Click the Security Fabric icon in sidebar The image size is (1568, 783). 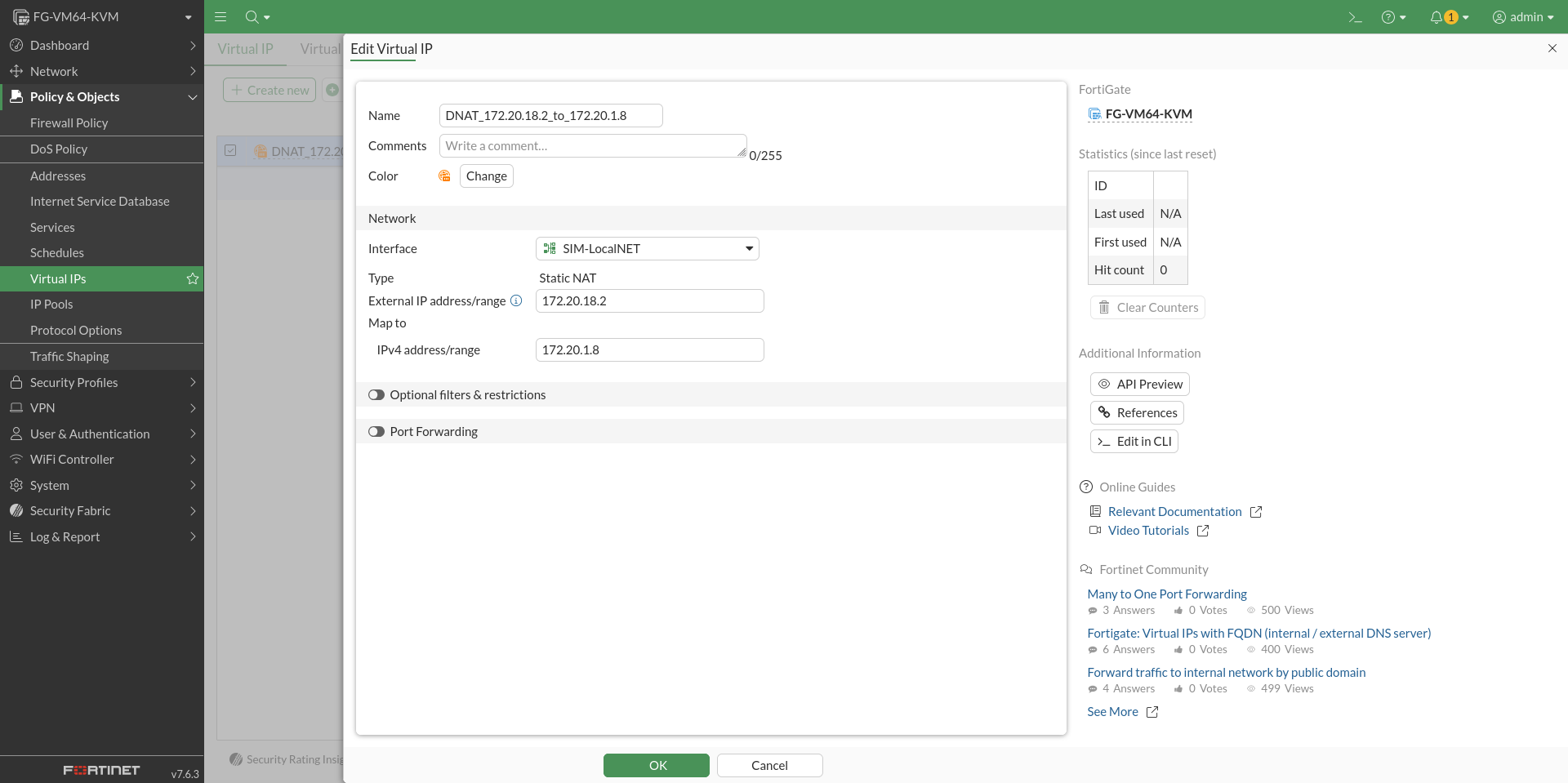click(16, 510)
